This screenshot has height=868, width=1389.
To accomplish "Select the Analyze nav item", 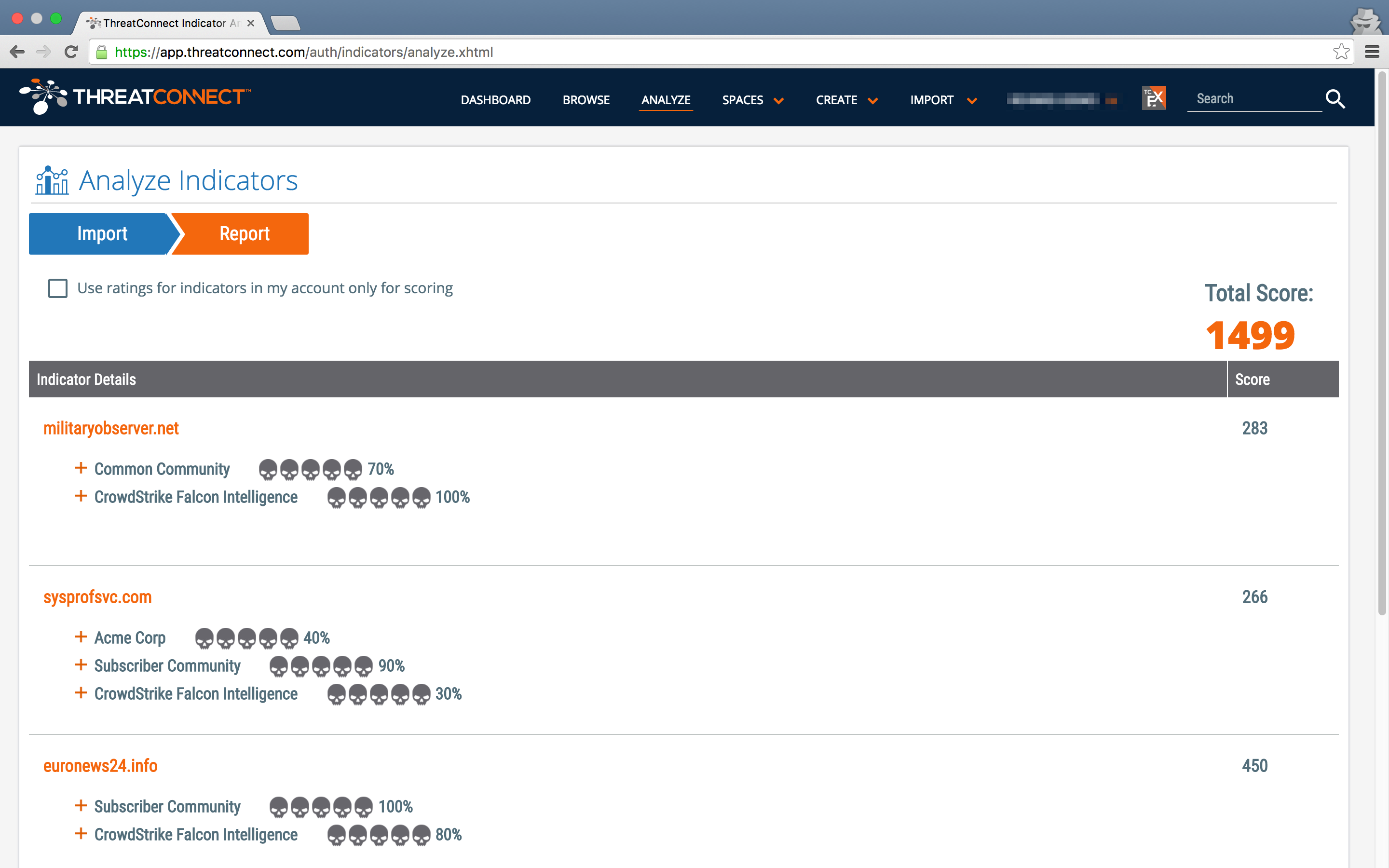I will tap(666, 100).
